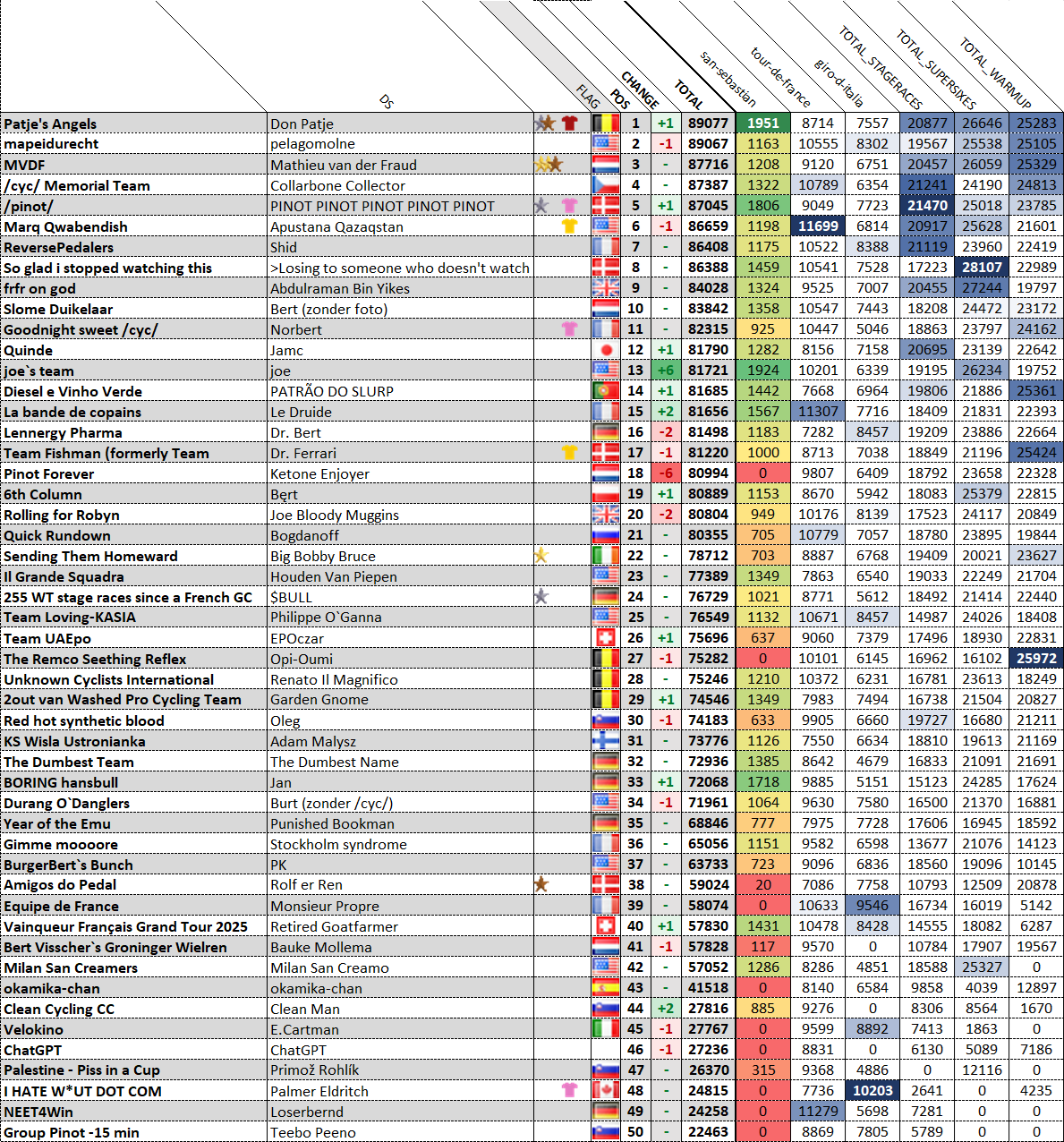
Task: Select the tour-de-france cell '11279' for NEET4Win
Action: 818,1112
